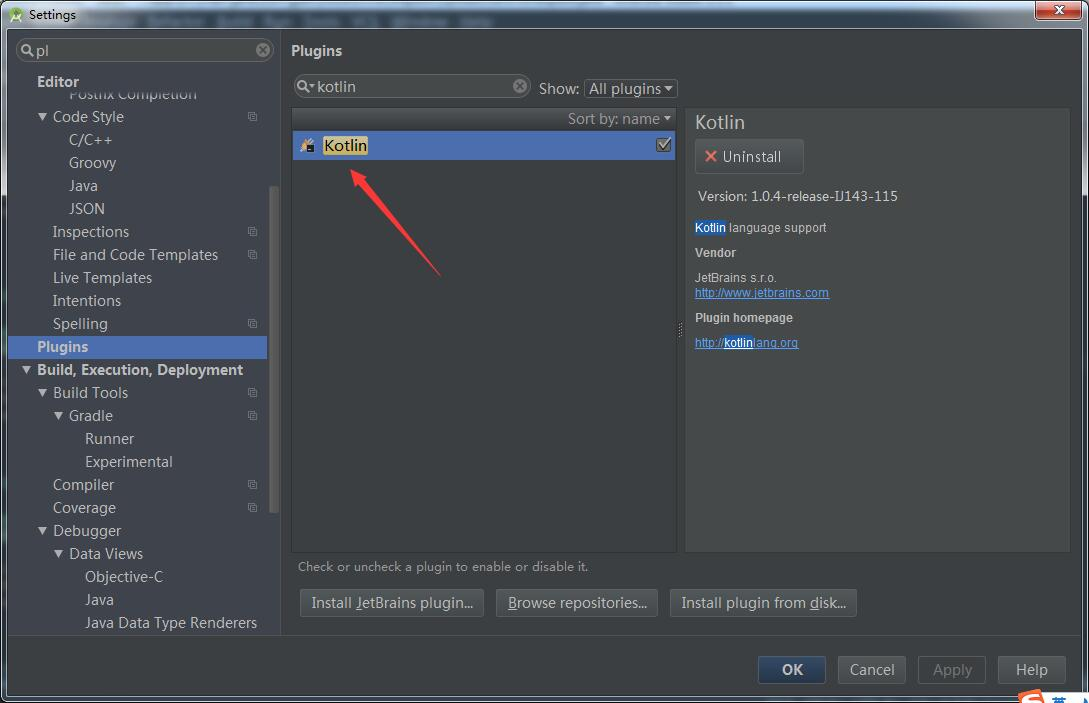Screen dimensions: 1089x703
Task: Click project-level icon beside Spelling
Action: click(252, 323)
